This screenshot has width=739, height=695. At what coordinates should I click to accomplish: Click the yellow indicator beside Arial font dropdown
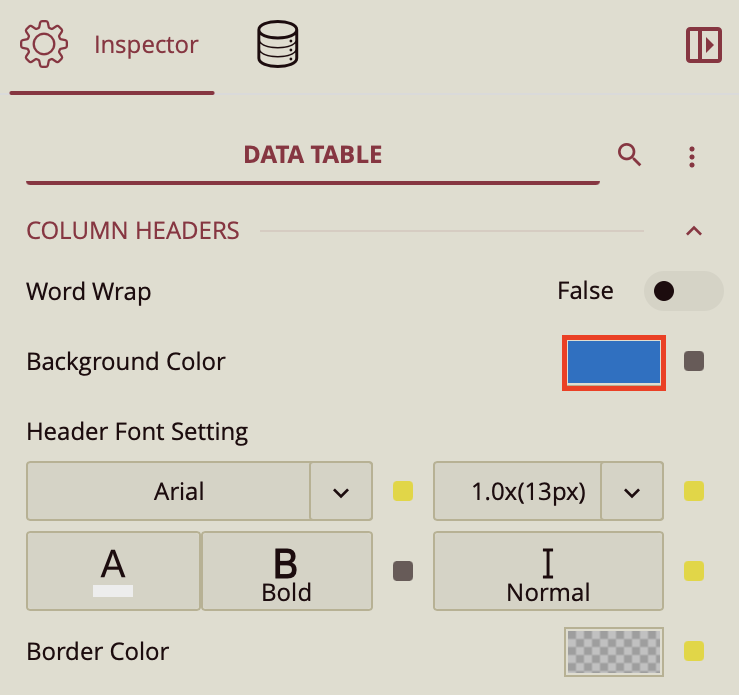click(x=403, y=491)
